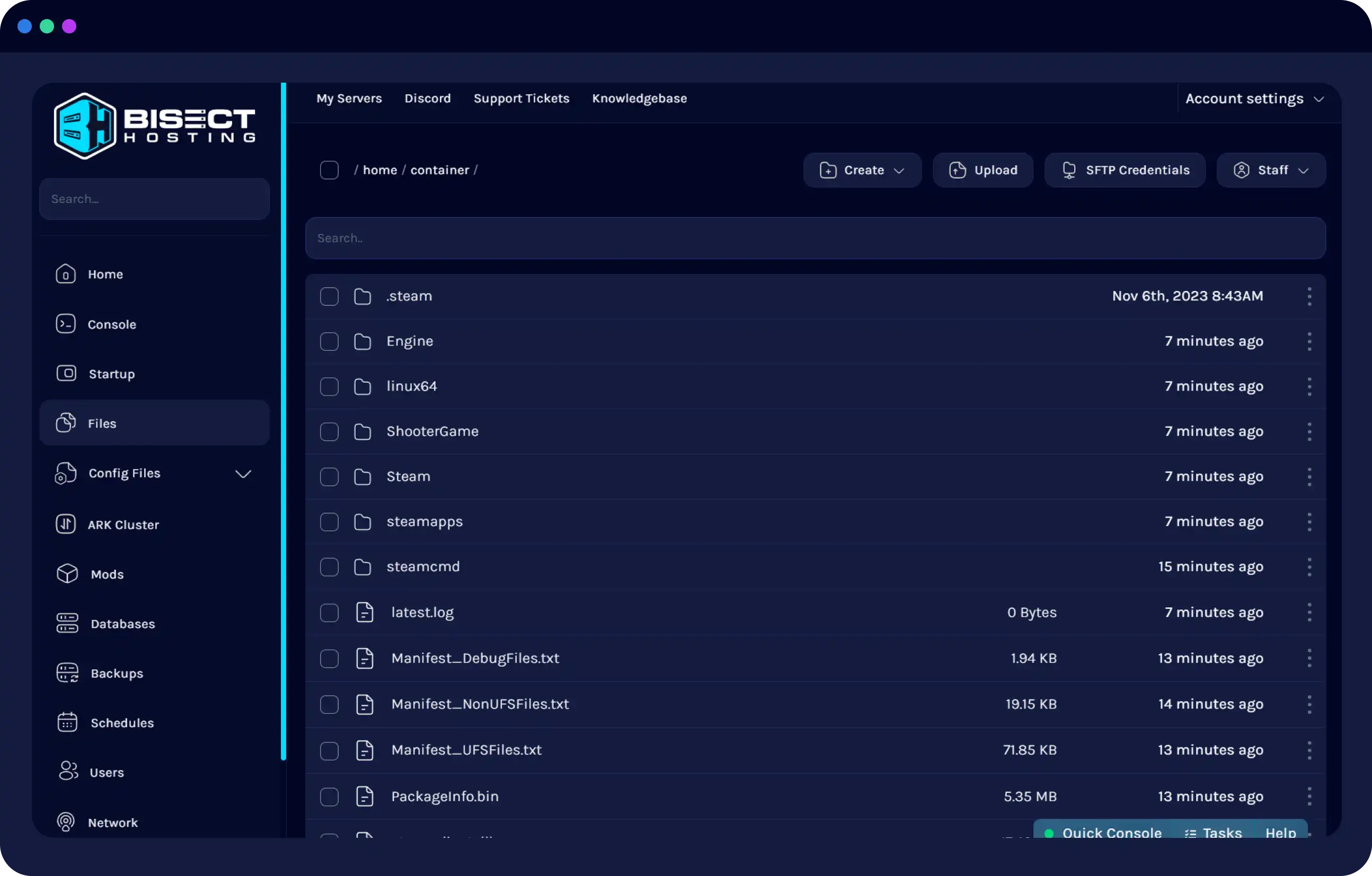Open the Schedules sidebar icon
The width and height of the screenshot is (1372, 876).
click(67, 722)
